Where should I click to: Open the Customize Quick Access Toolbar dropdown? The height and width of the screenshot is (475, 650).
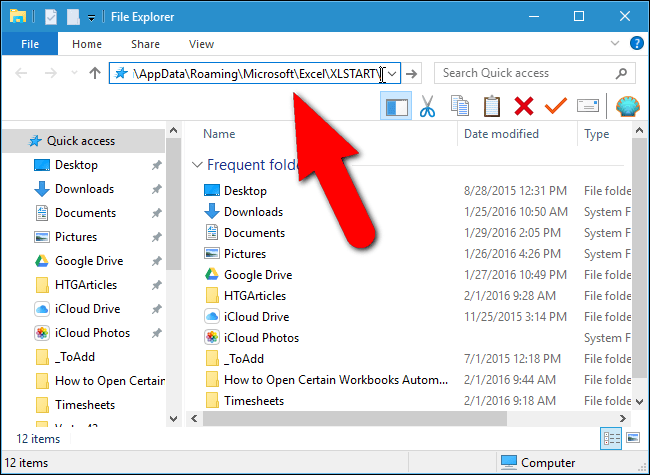92,17
